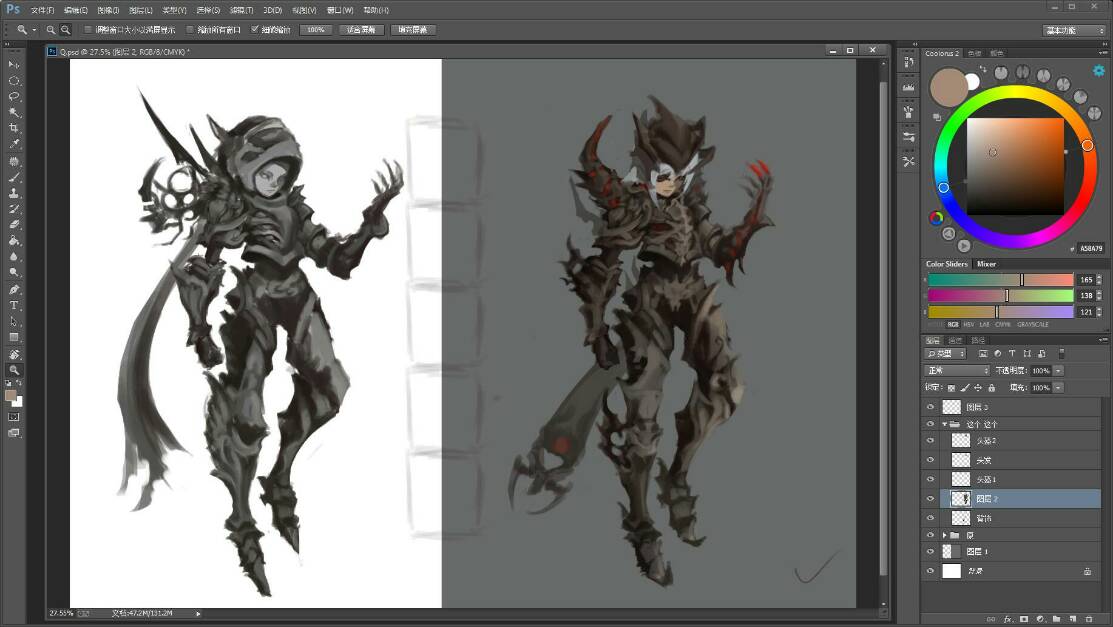This screenshot has width=1113, height=627.
Task: Click the delete layer trash icon
Action: (1089, 619)
